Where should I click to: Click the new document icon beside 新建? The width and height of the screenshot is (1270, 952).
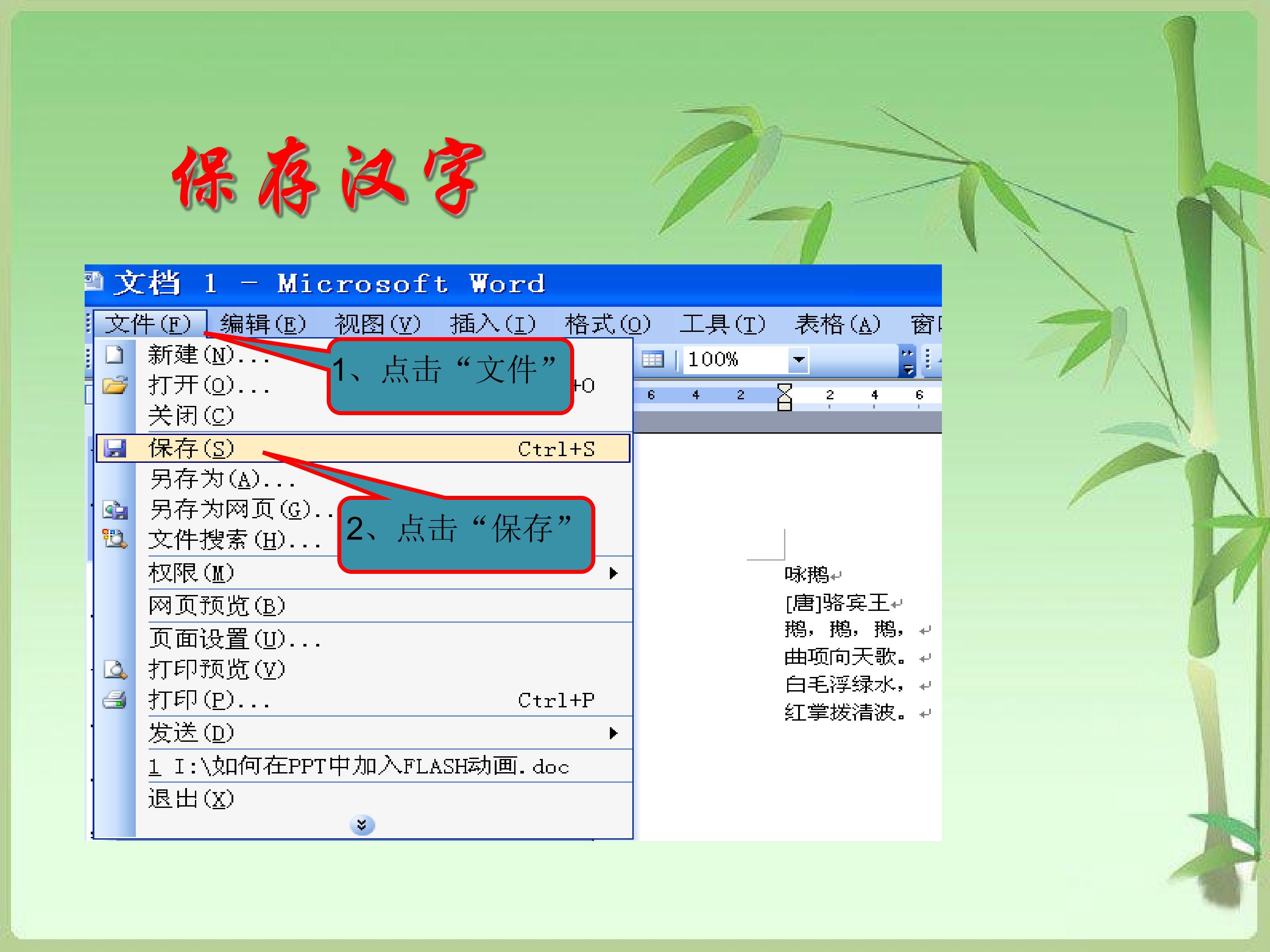coord(115,355)
